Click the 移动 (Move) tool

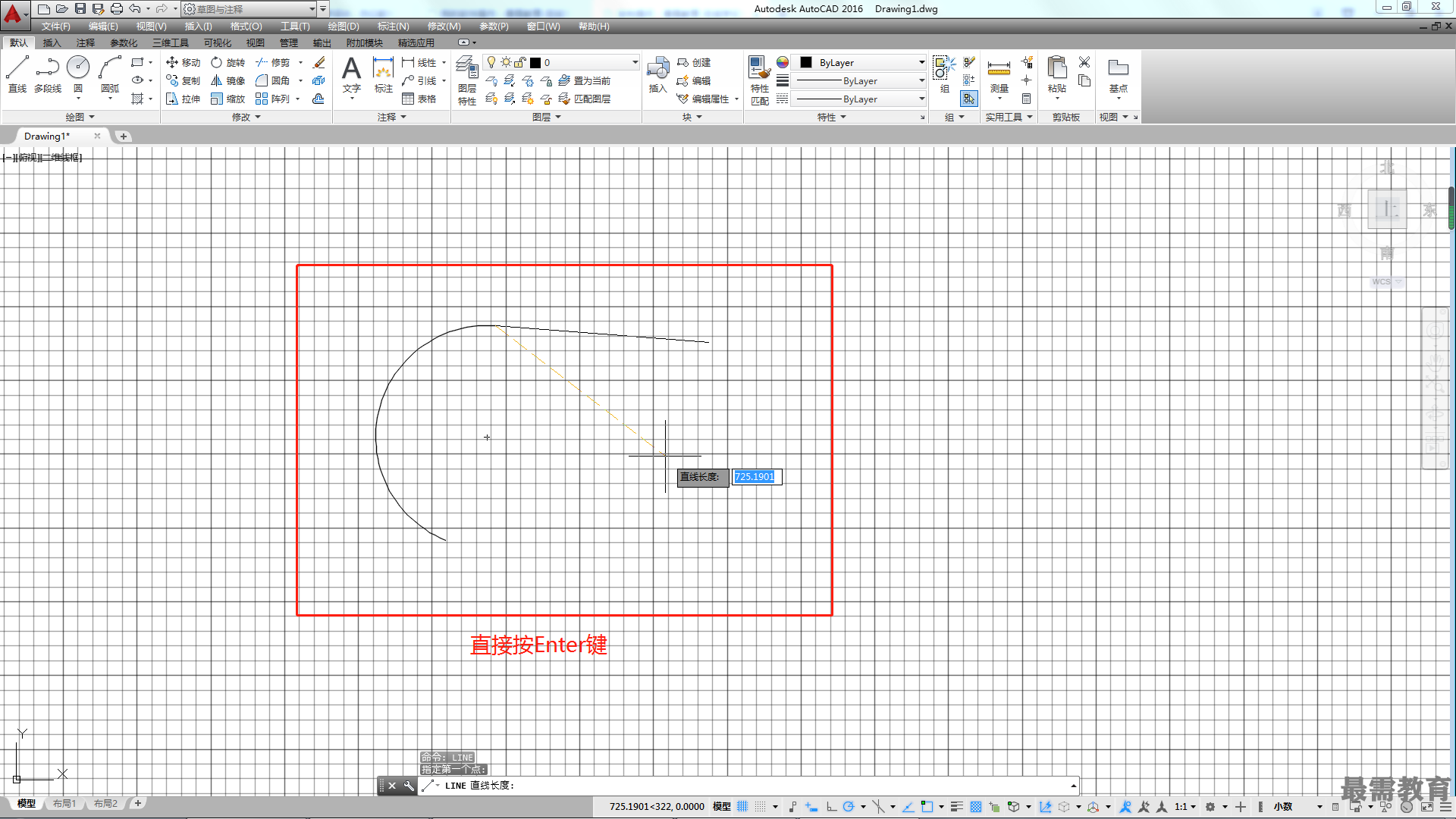tap(184, 62)
